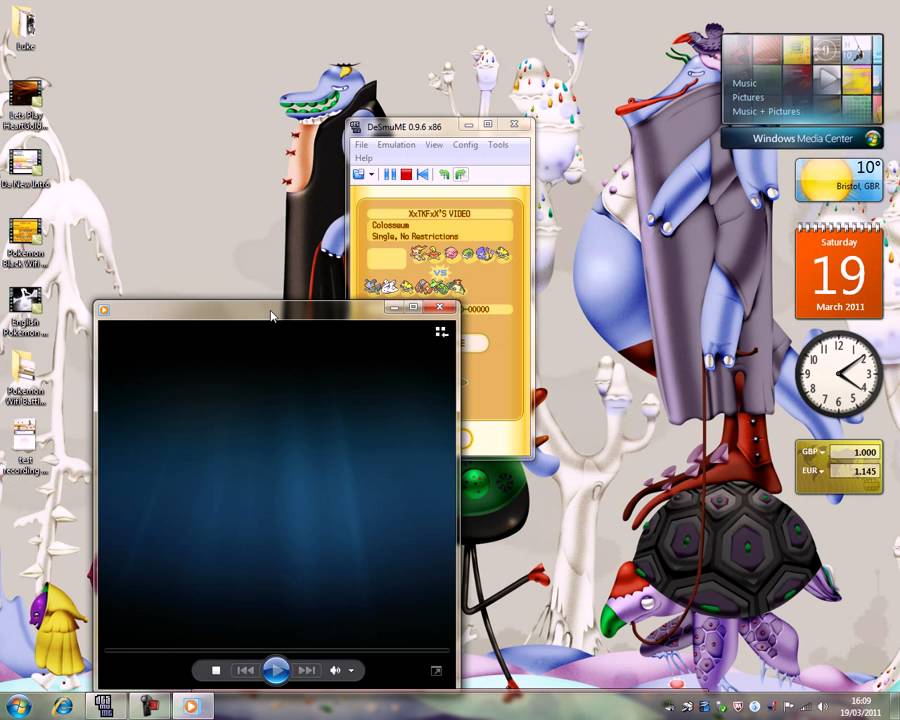This screenshot has height=720, width=900.
Task: Open the DeSmuME Tools menu
Action: point(498,145)
